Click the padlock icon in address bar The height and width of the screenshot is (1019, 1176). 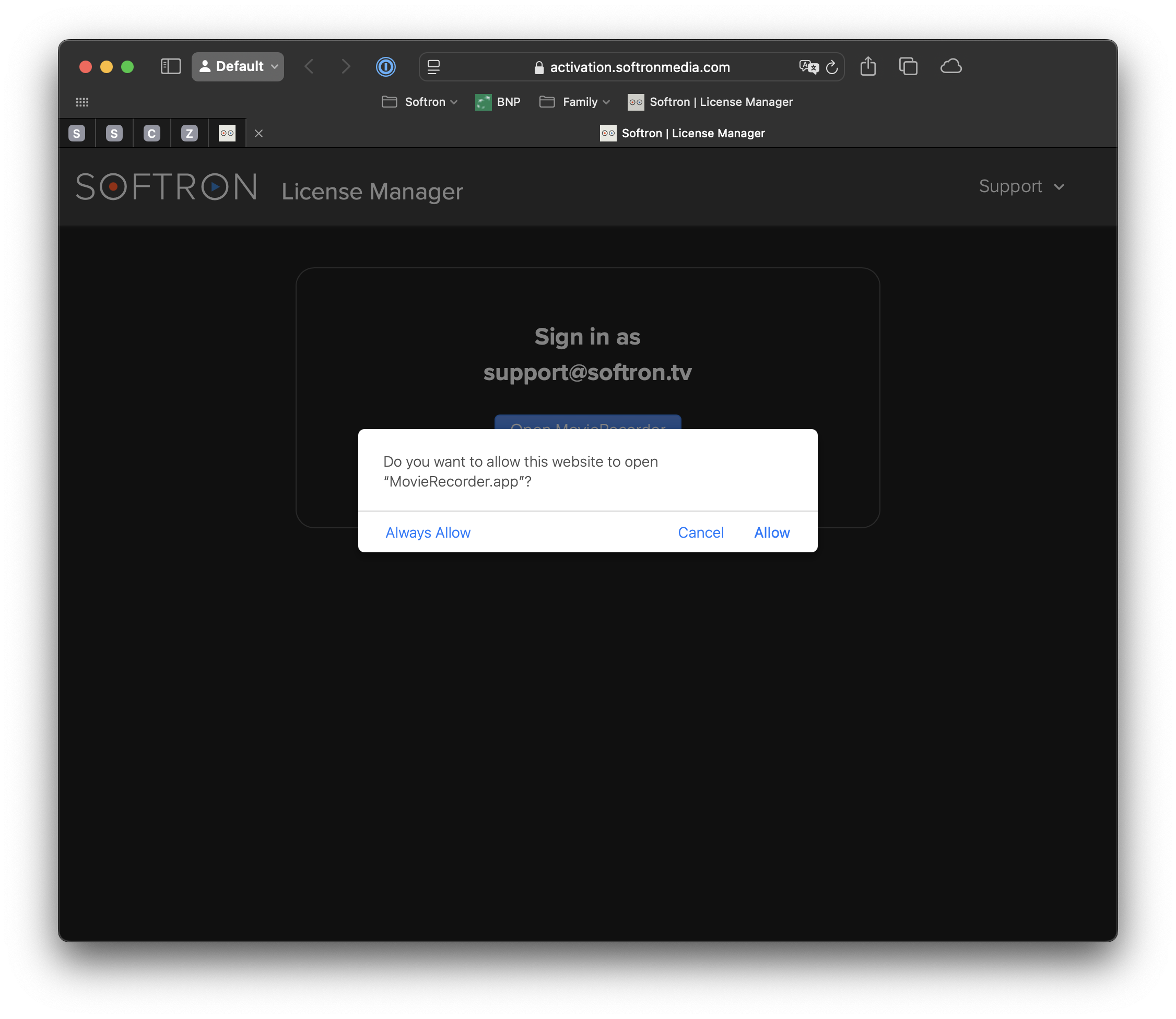(539, 67)
